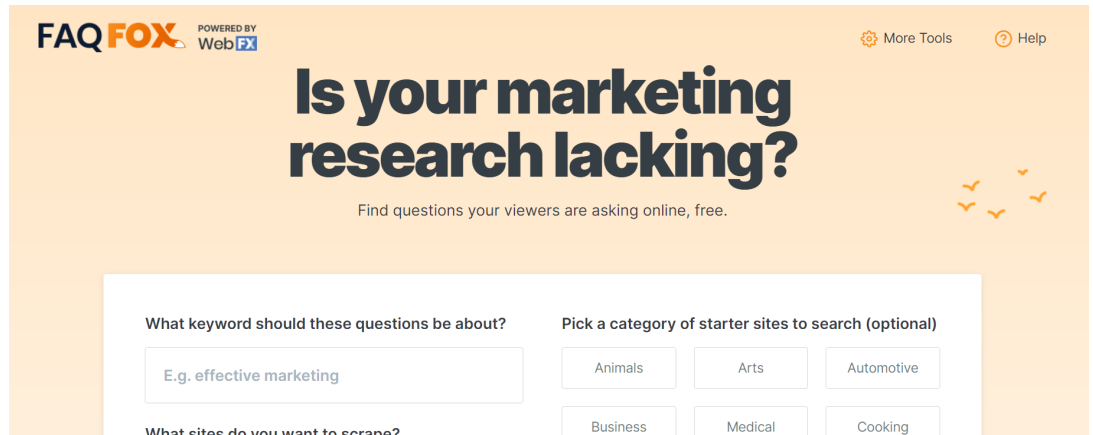Click the "Is your marketing research lacking?" heading
This screenshot has width=1093, height=435.
[543, 124]
